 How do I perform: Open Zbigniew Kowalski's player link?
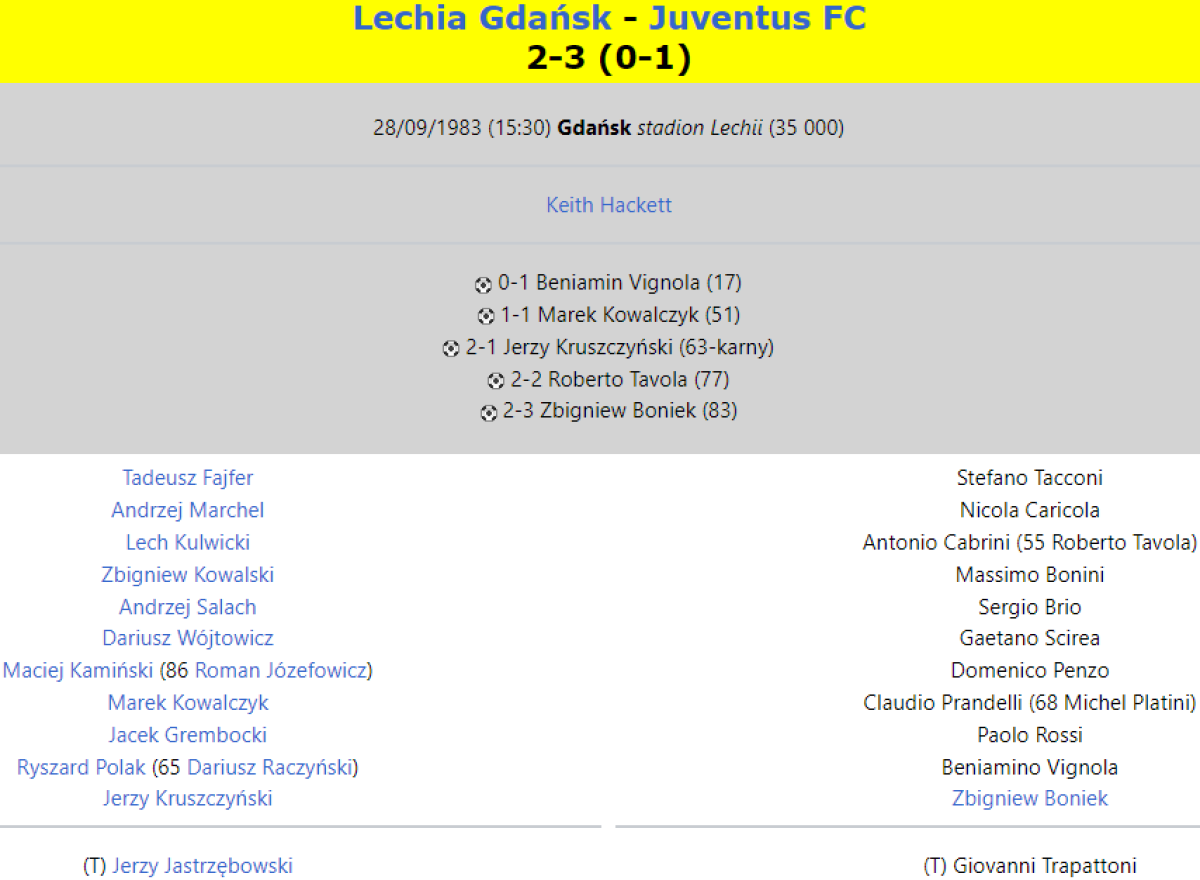point(188,574)
